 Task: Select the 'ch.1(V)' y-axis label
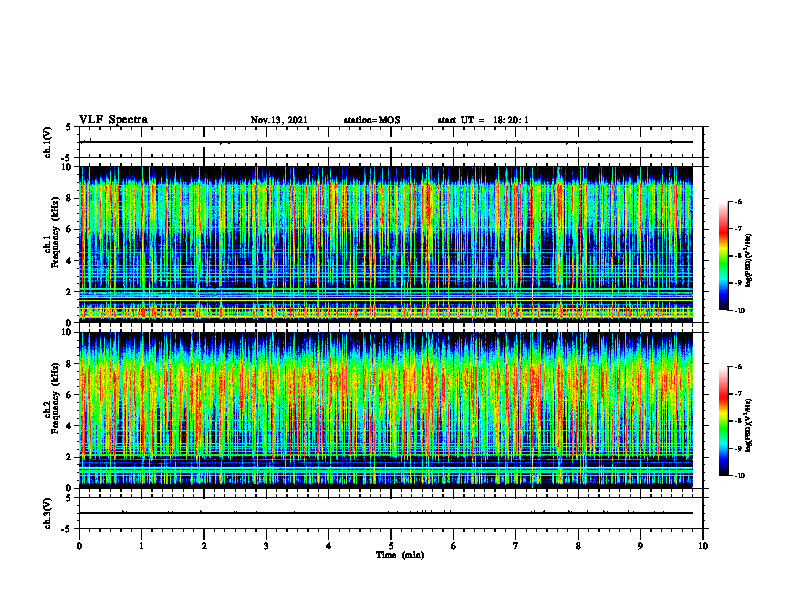coord(48,142)
